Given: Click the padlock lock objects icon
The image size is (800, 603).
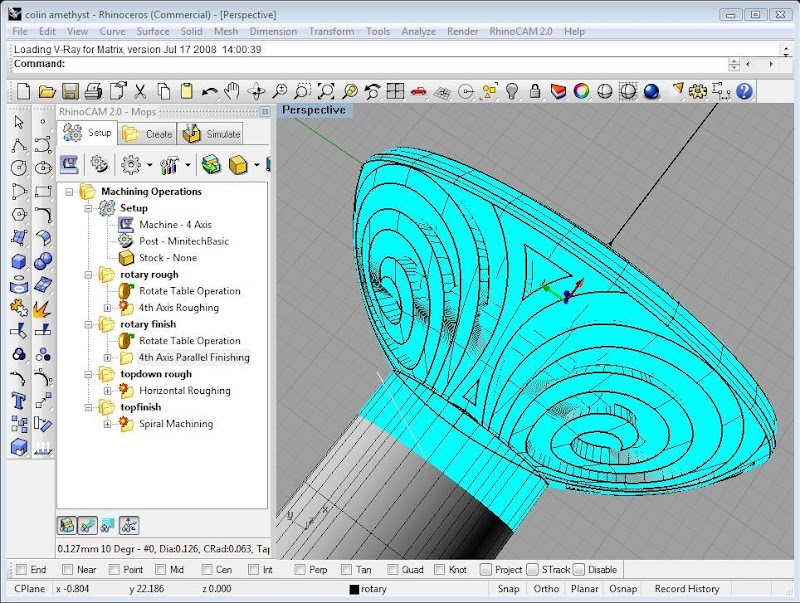Looking at the screenshot, I should coord(535,92).
